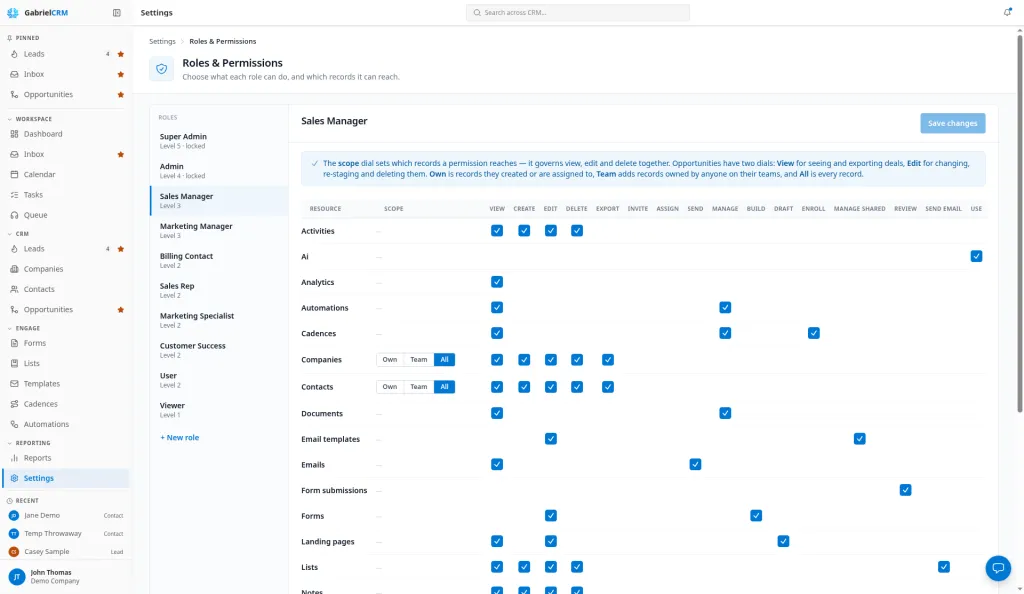Collapse the Engage section
1024x594 pixels.
(x=24, y=328)
